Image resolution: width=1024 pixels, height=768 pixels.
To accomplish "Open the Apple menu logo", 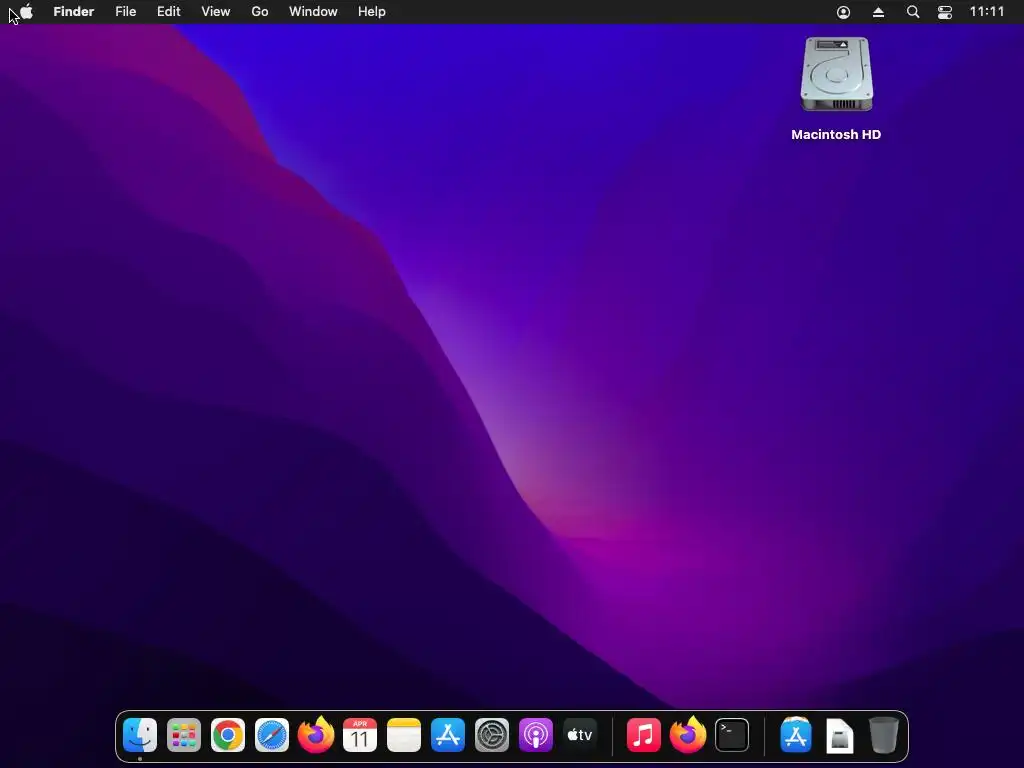I will click(x=26, y=12).
